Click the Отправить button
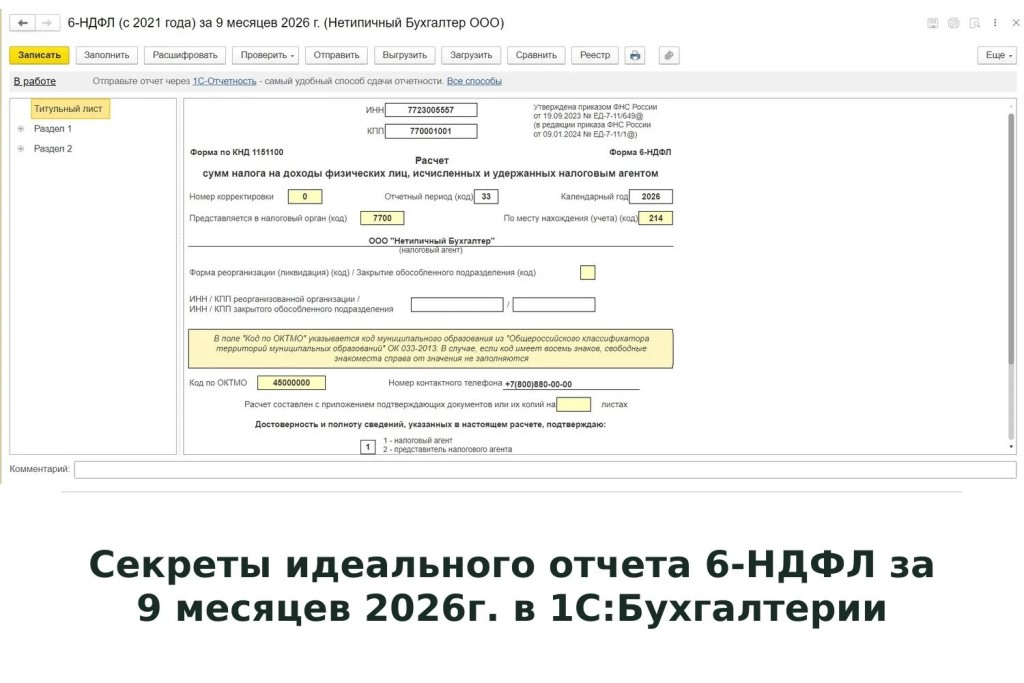This screenshot has height=683, width=1024. (336, 56)
